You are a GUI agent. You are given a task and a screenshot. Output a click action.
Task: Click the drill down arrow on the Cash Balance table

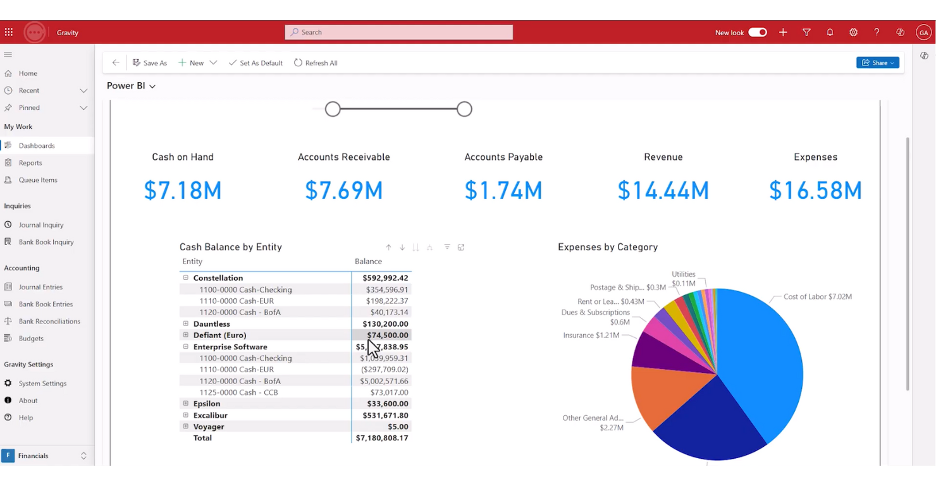[402, 247]
